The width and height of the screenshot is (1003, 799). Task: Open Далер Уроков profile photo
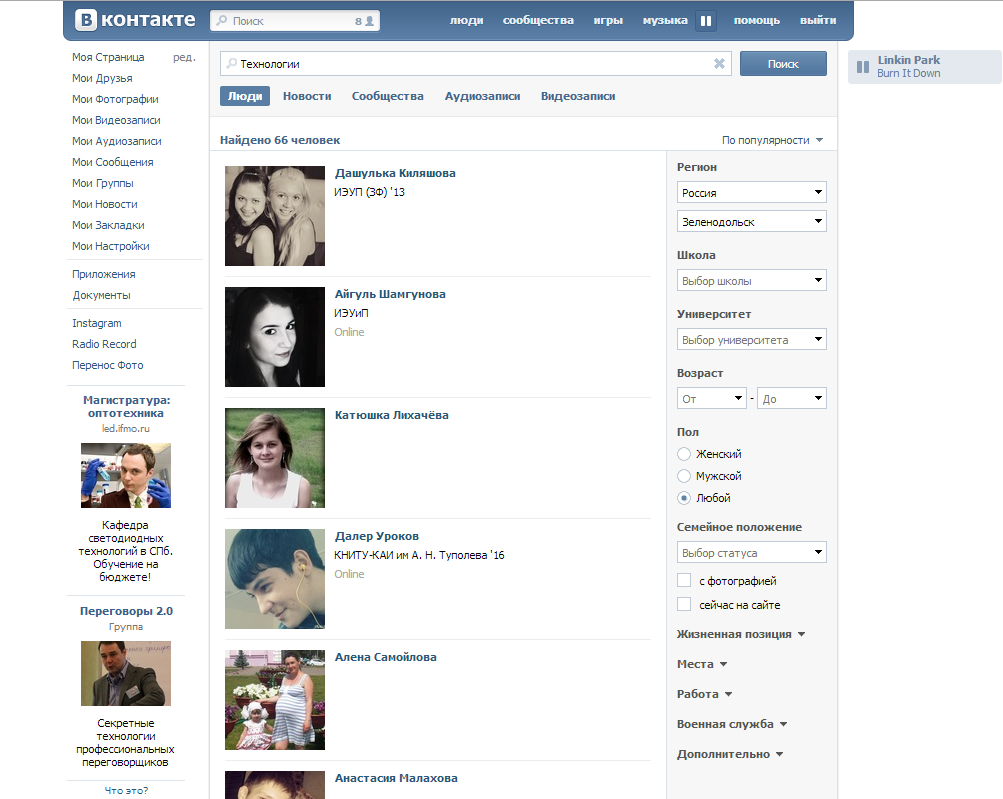point(275,579)
